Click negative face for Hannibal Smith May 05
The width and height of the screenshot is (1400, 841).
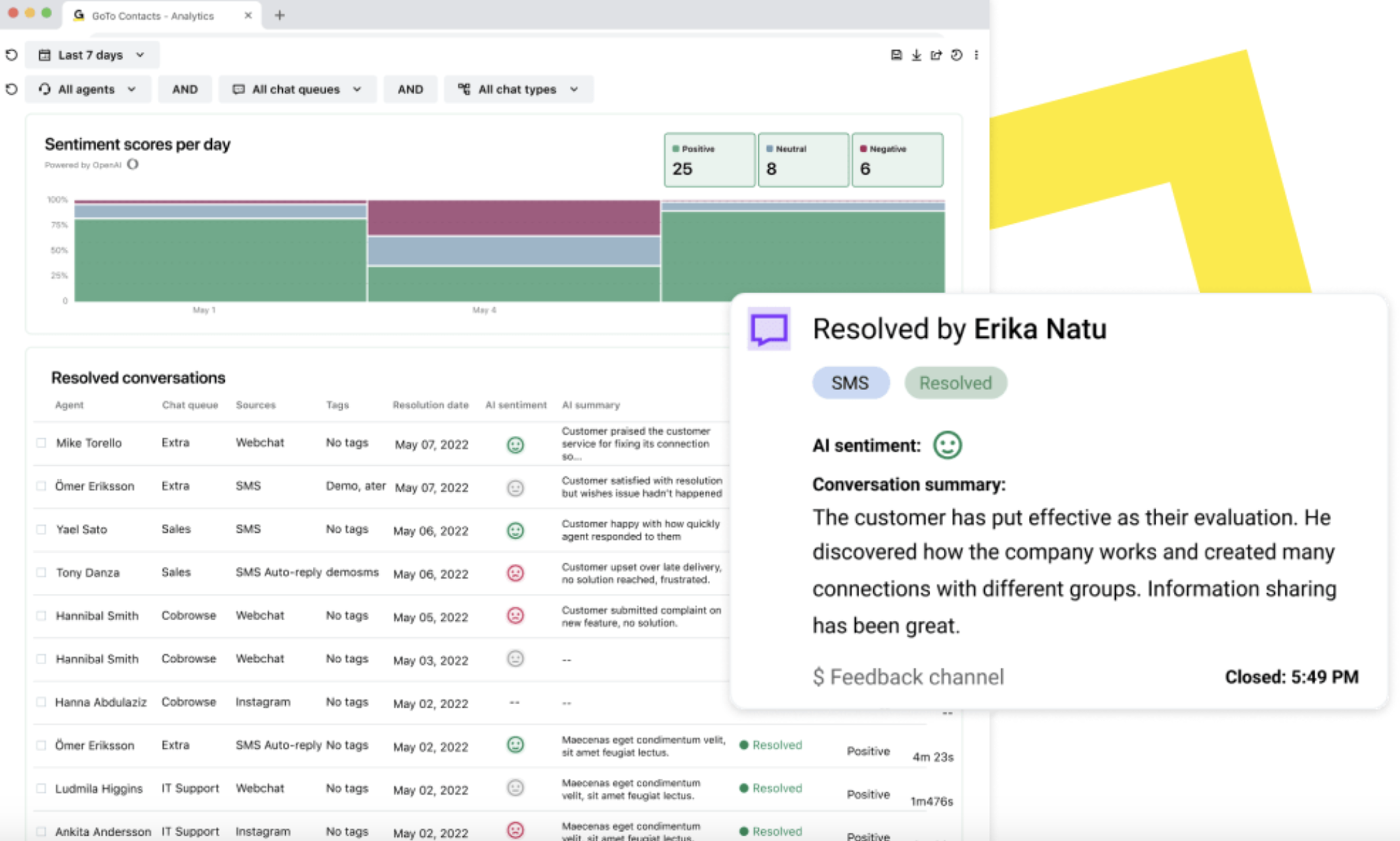point(515,616)
